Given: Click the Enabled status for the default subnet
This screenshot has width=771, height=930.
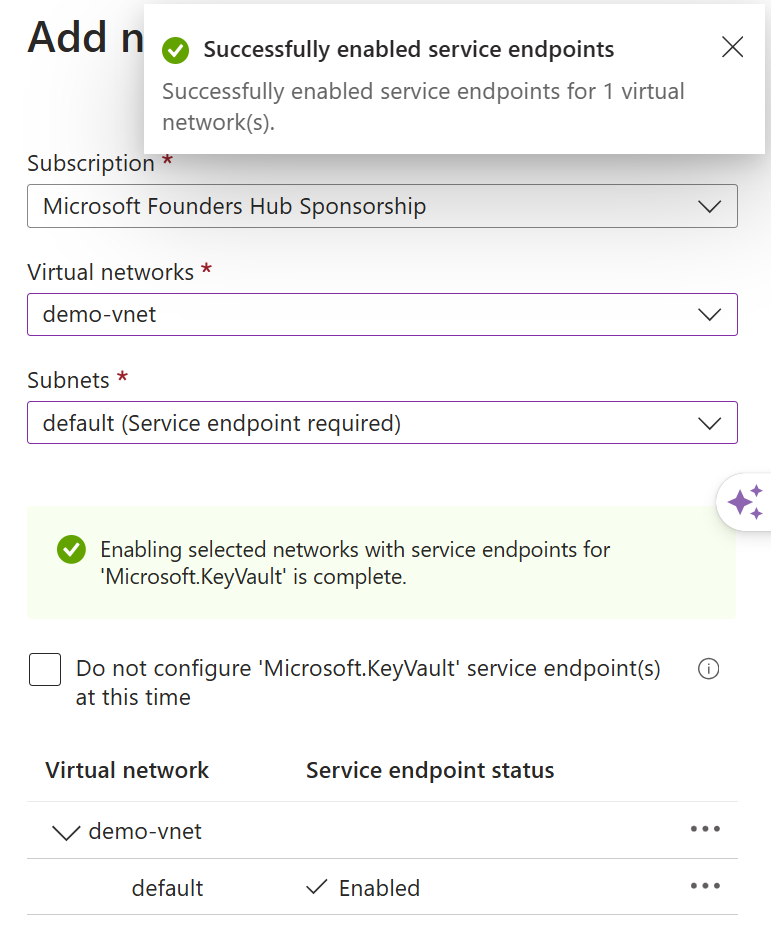Looking at the screenshot, I should point(363,888).
